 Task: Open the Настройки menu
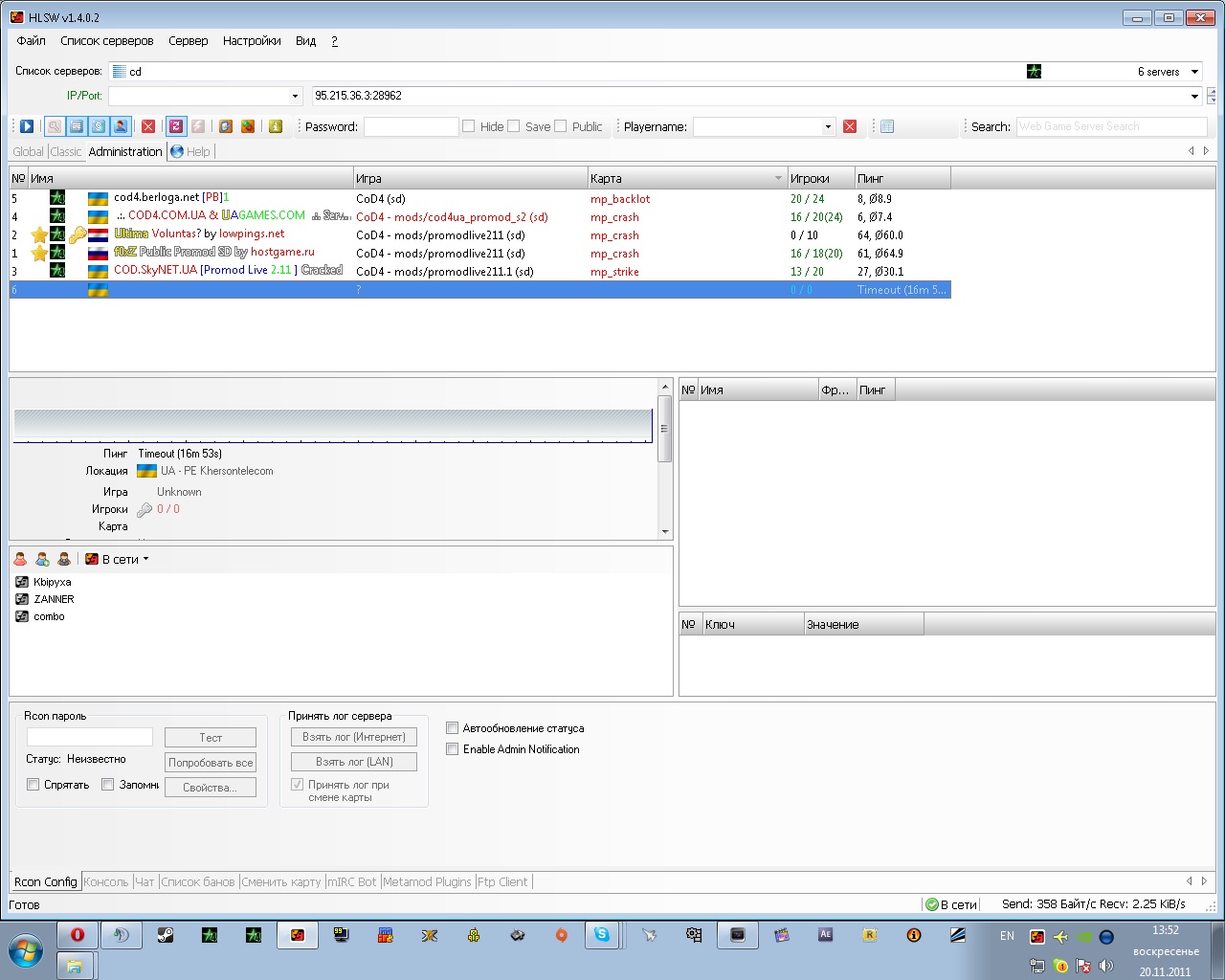pyautogui.click(x=252, y=41)
